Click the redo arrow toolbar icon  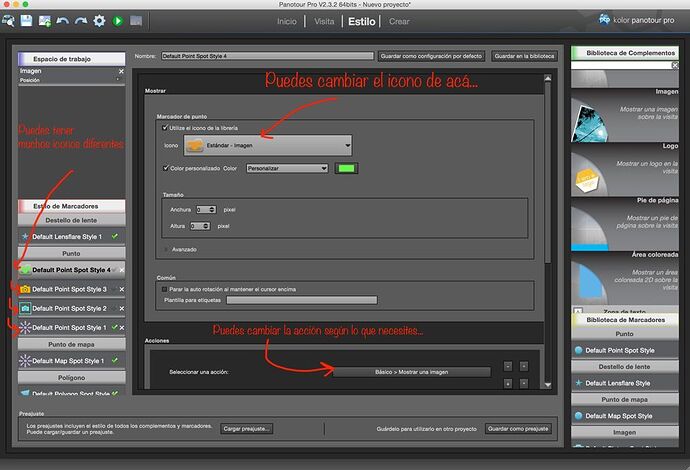pyautogui.click(x=81, y=21)
